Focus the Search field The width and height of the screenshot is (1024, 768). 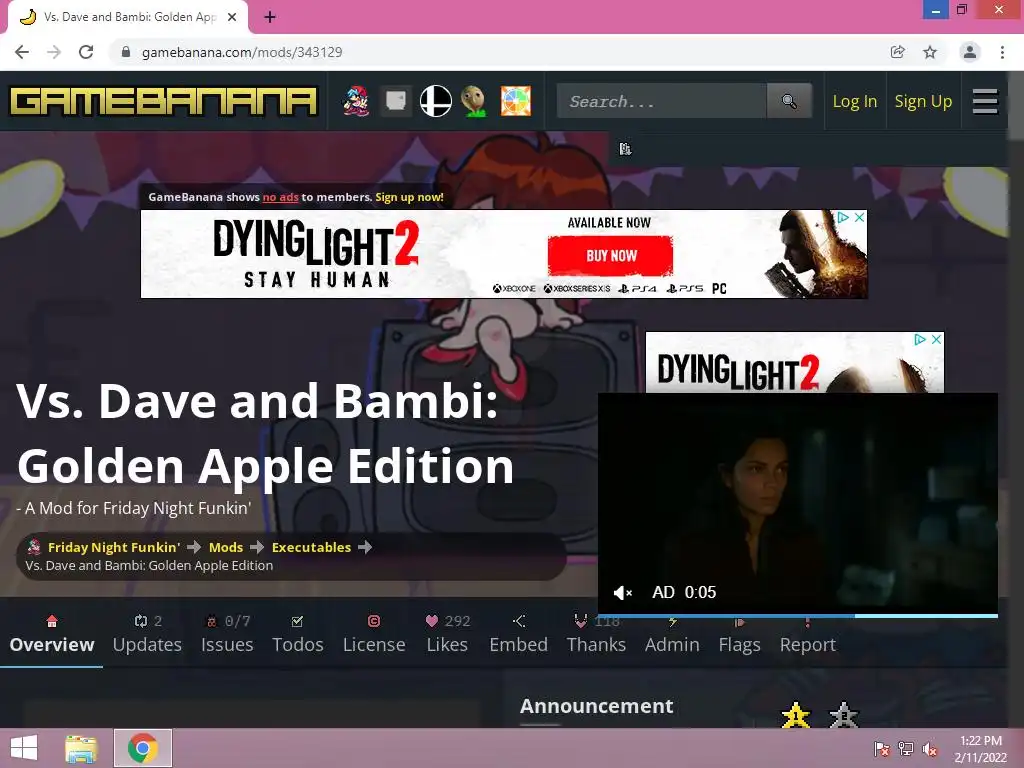point(661,101)
